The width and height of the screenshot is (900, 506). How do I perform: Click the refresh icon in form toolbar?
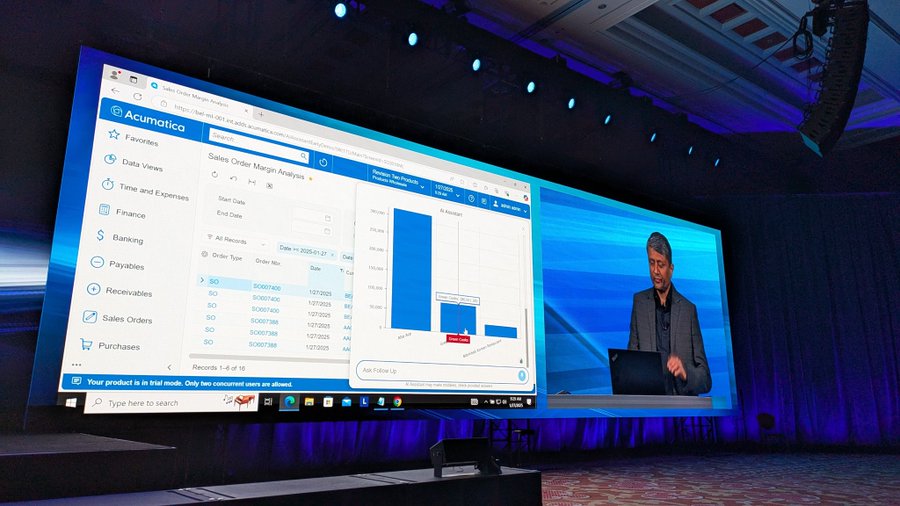tap(215, 175)
